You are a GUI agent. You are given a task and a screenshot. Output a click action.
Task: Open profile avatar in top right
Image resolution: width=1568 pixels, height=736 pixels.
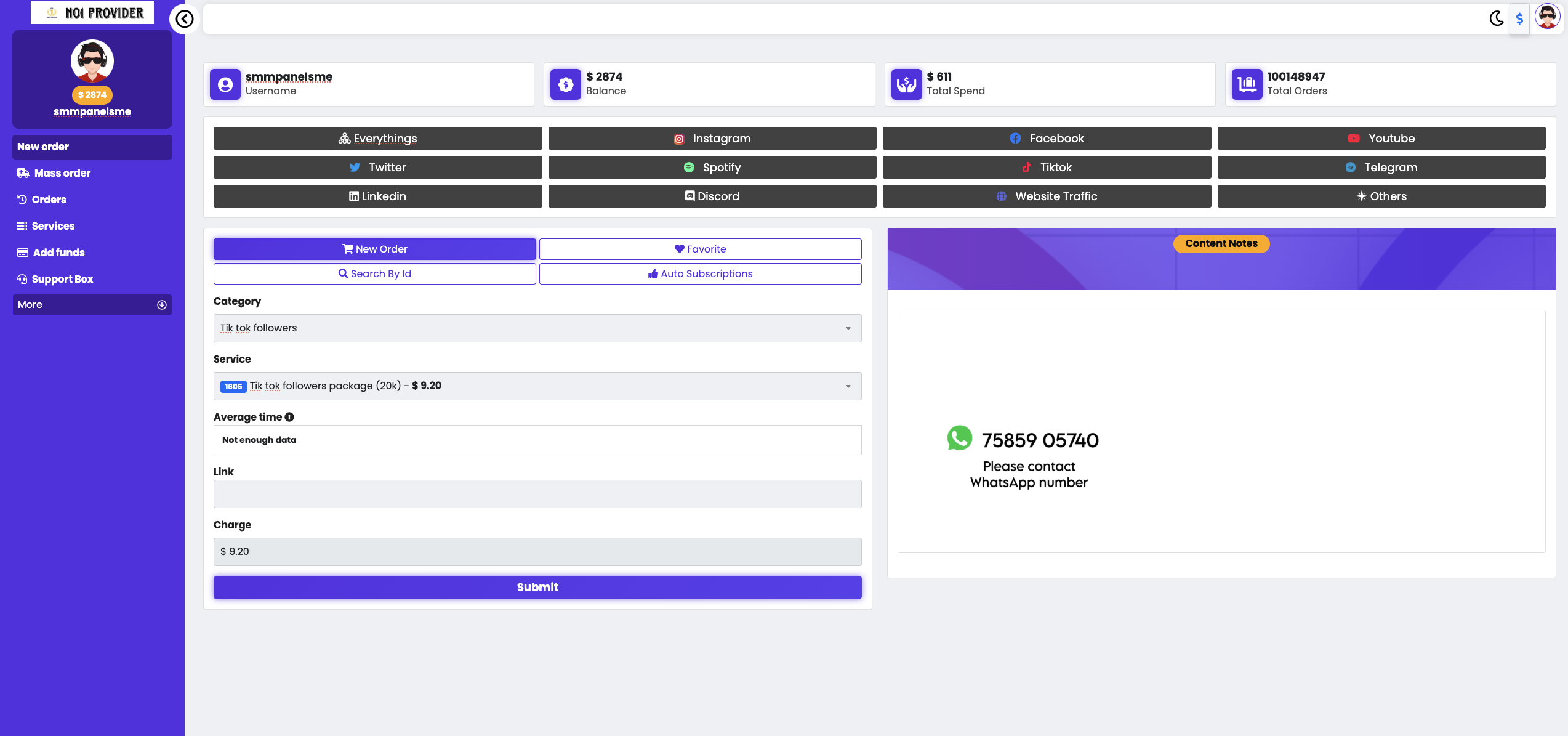(1547, 17)
